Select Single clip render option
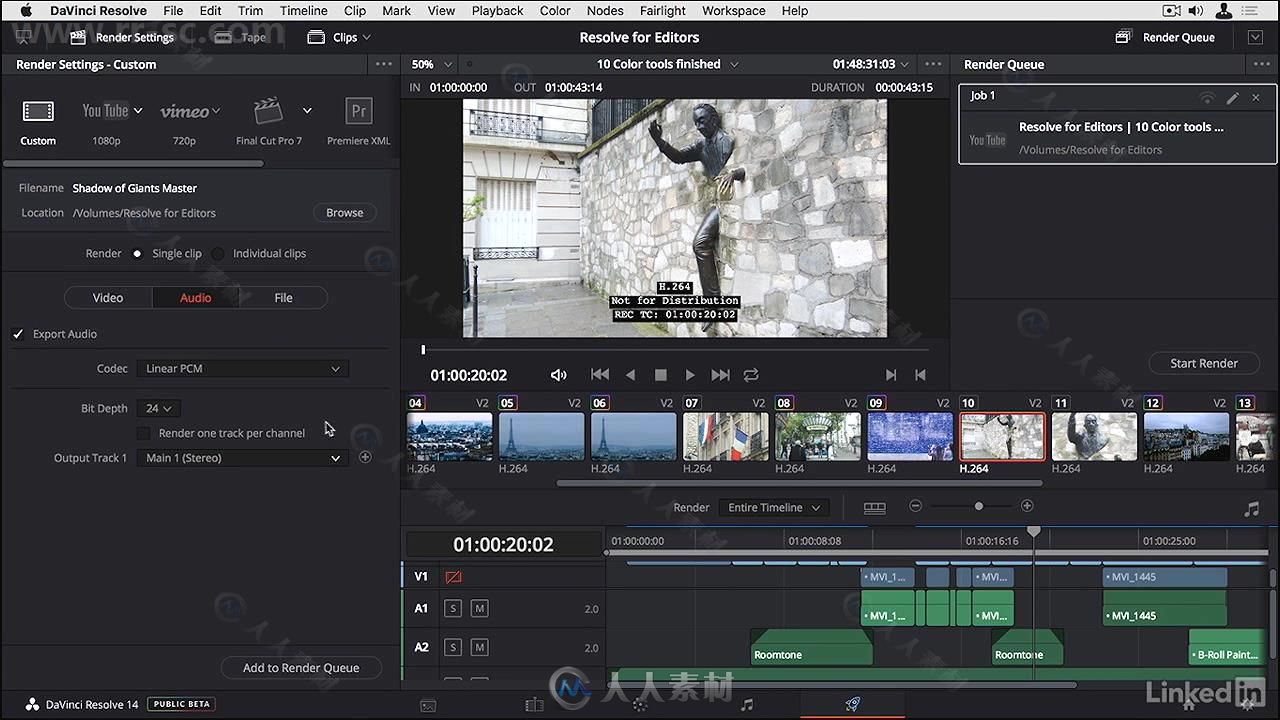This screenshot has height=720, width=1280. (137, 254)
